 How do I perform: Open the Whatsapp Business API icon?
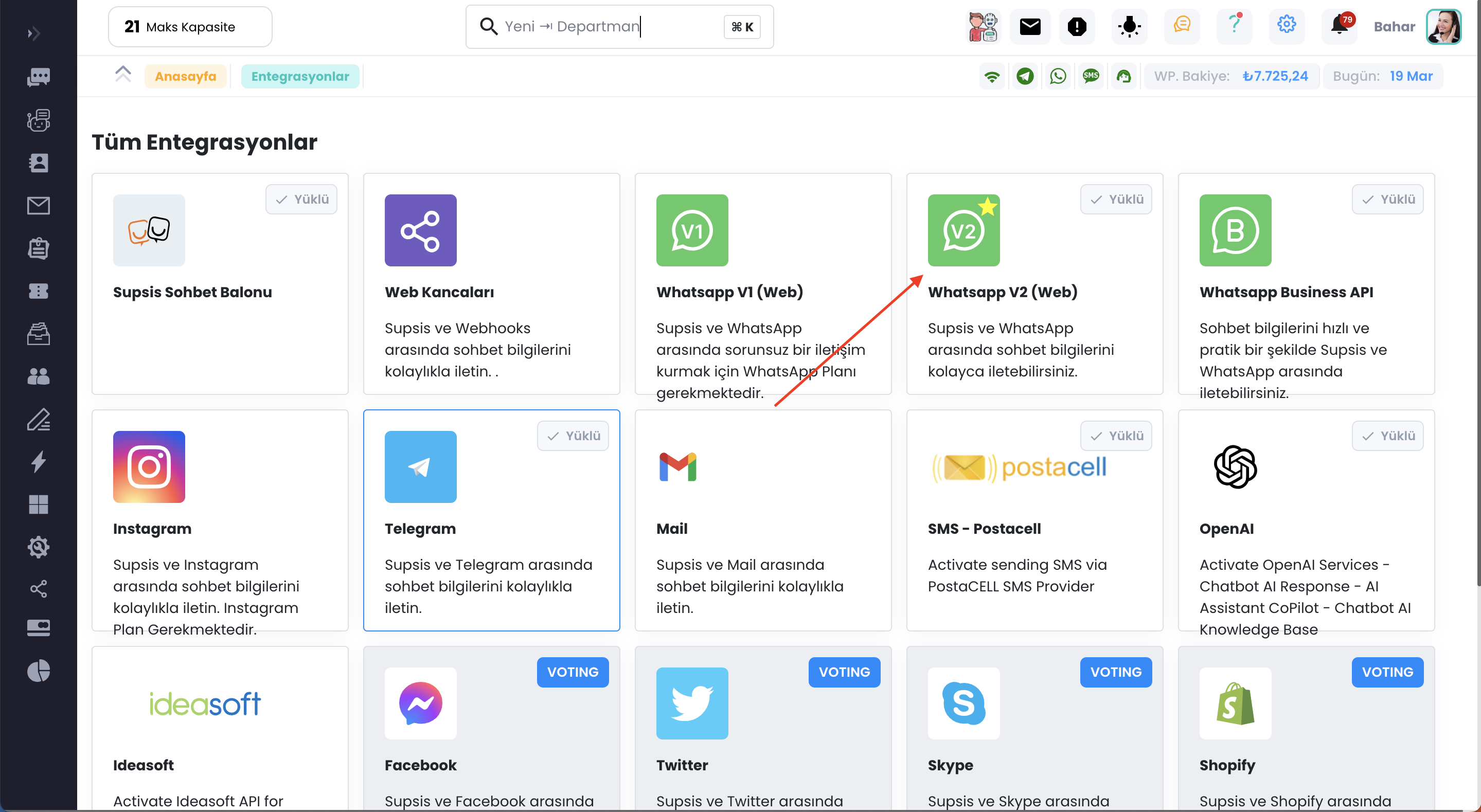[x=1235, y=230]
